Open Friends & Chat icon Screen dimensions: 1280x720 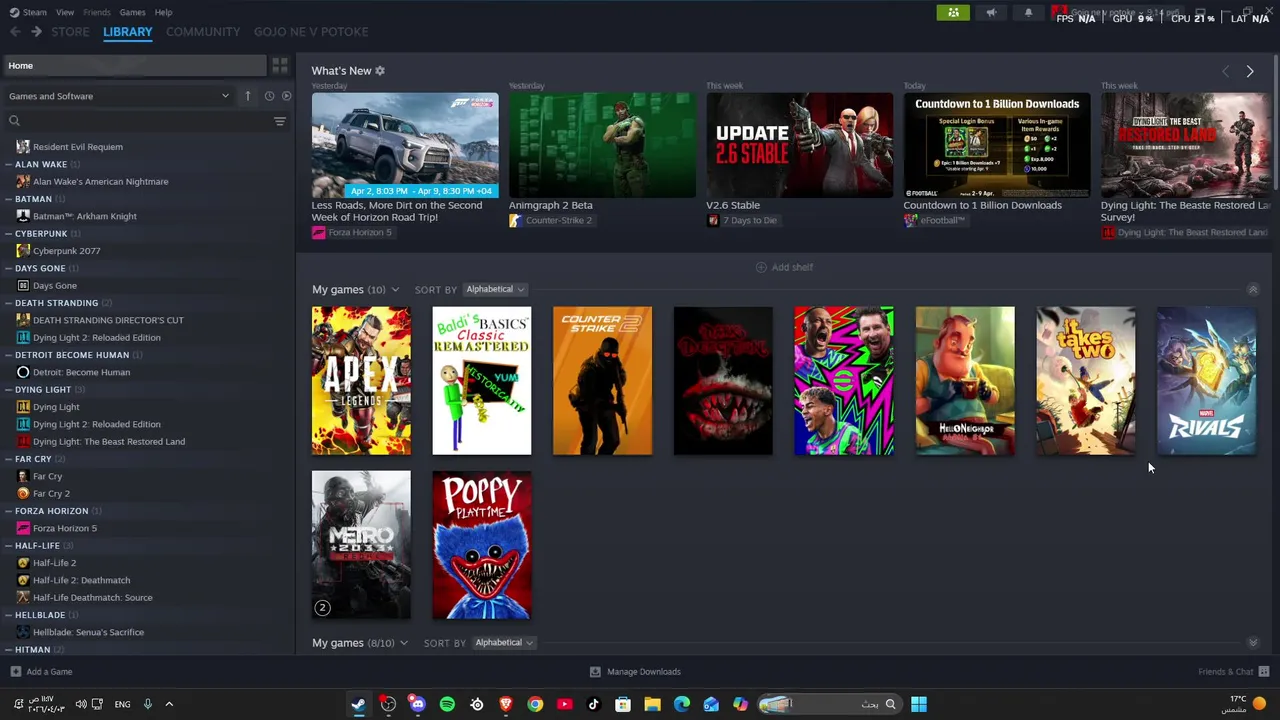1264,672
